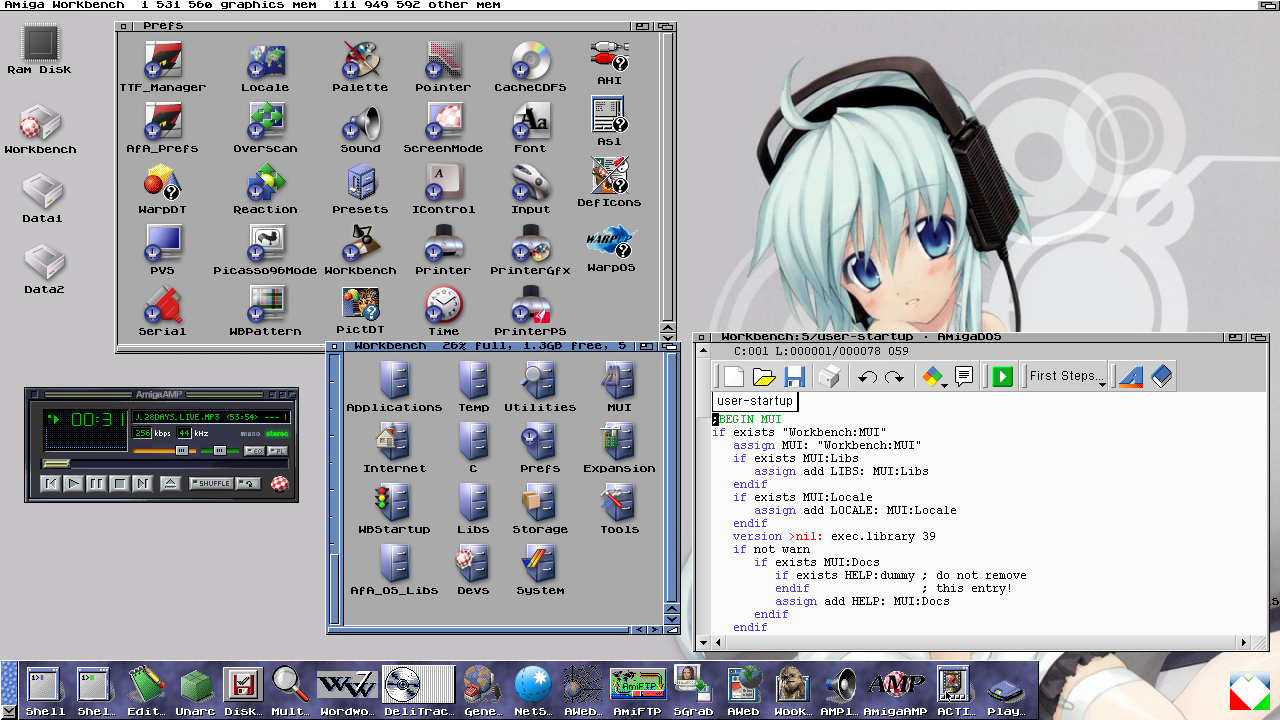Click the next track button in AmigaAMP
Screen dimensions: 1280x720
tap(142, 483)
